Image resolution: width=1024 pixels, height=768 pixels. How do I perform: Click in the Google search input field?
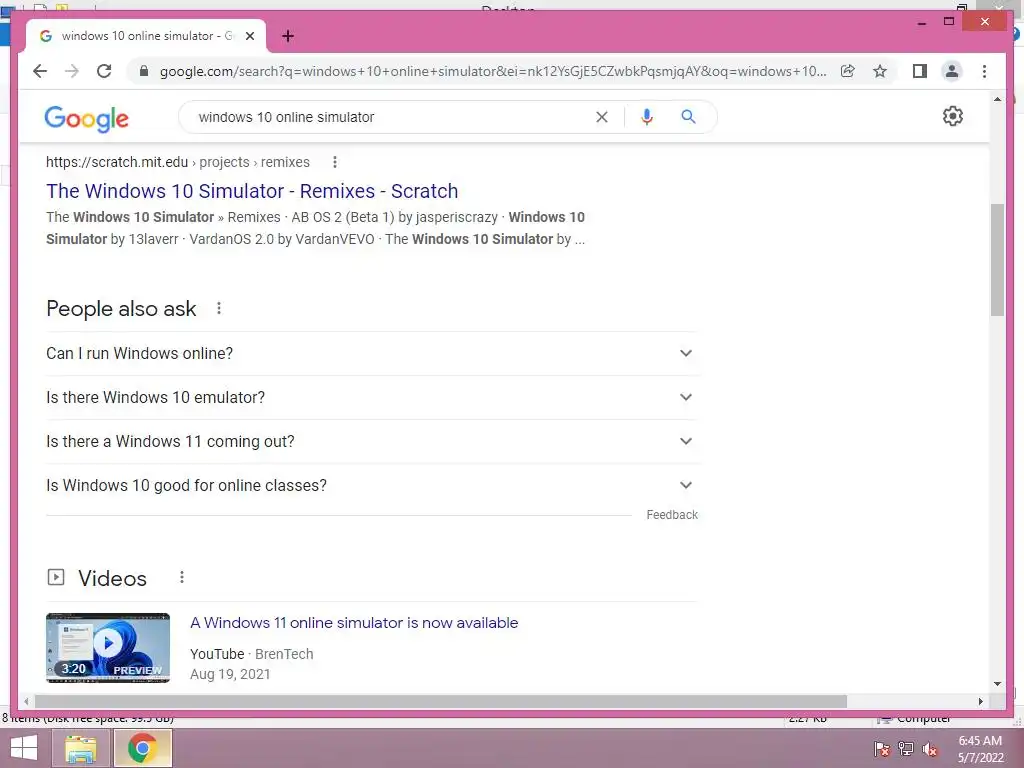pos(392,117)
